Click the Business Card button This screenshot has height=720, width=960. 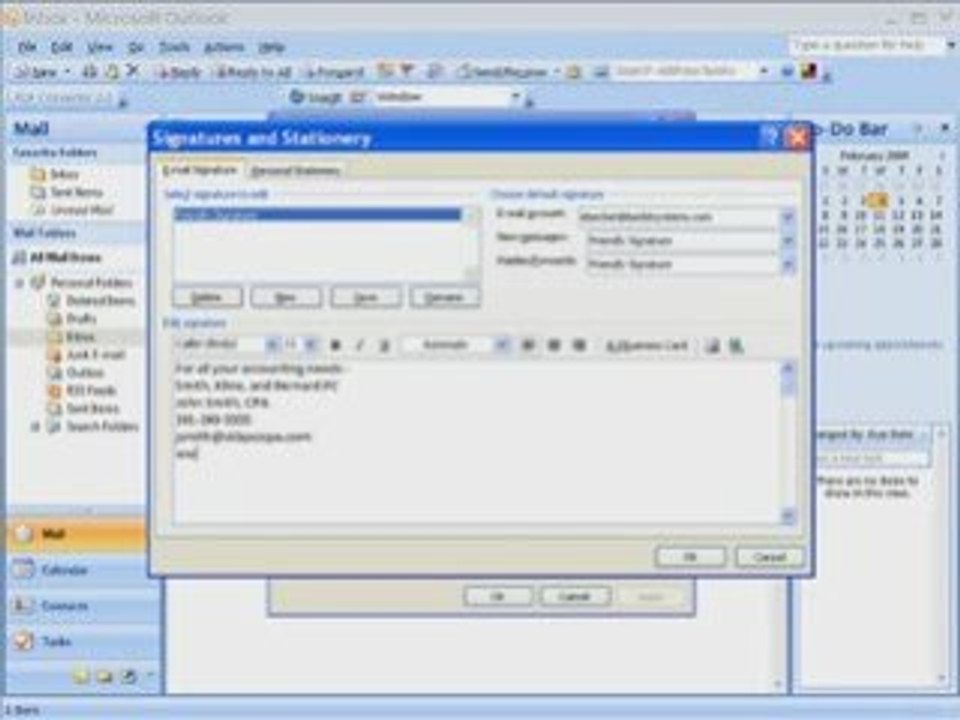(x=647, y=346)
